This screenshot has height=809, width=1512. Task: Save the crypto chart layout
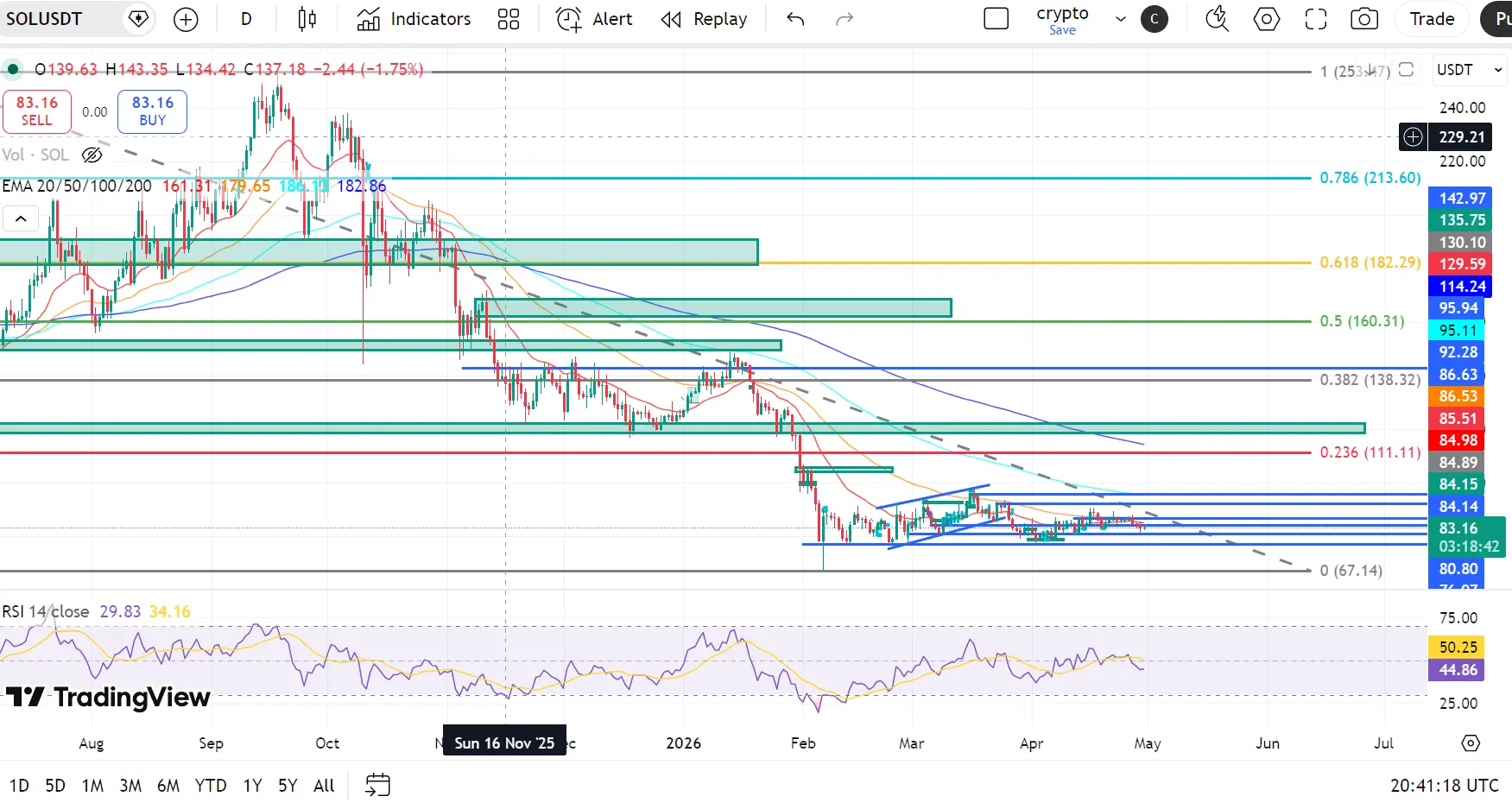(1062, 30)
